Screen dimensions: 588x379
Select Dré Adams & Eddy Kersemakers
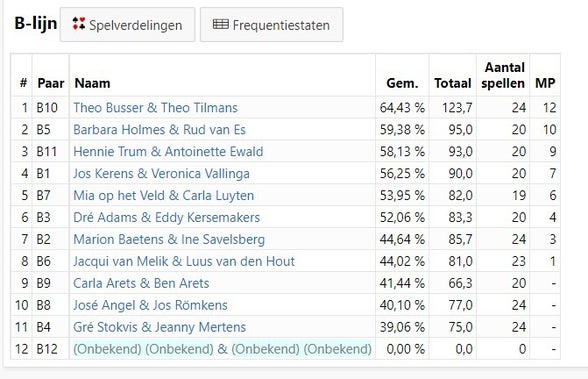pos(166,217)
